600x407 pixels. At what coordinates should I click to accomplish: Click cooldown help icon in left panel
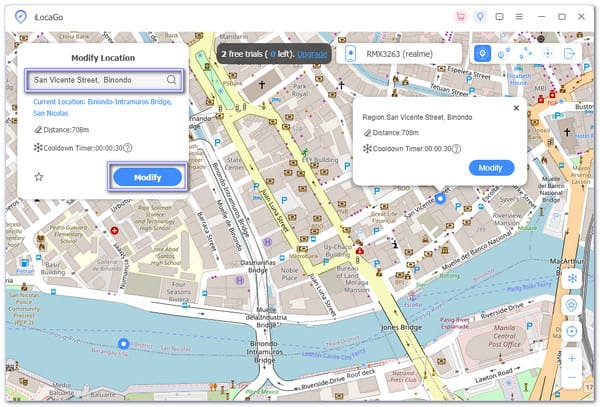(x=128, y=147)
